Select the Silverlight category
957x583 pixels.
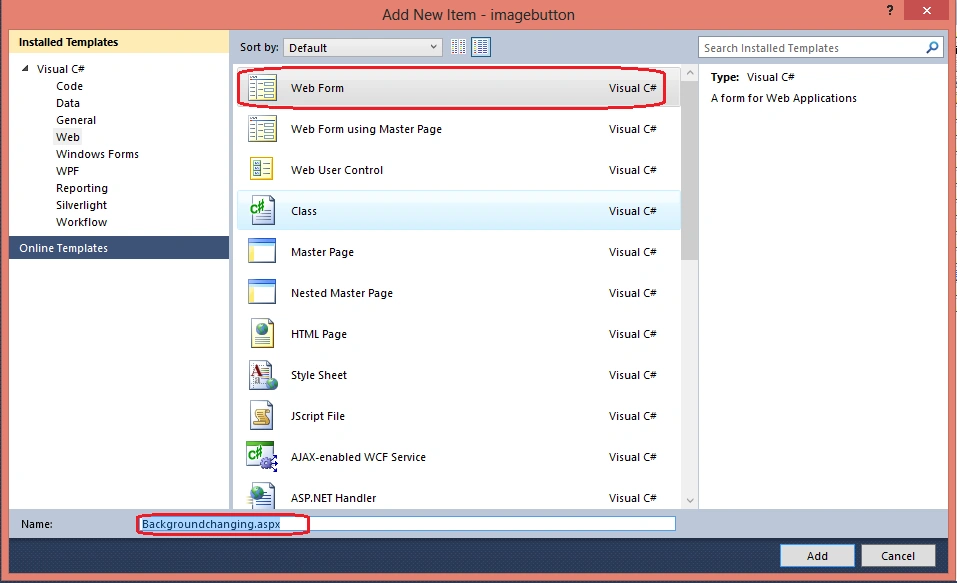pos(81,205)
